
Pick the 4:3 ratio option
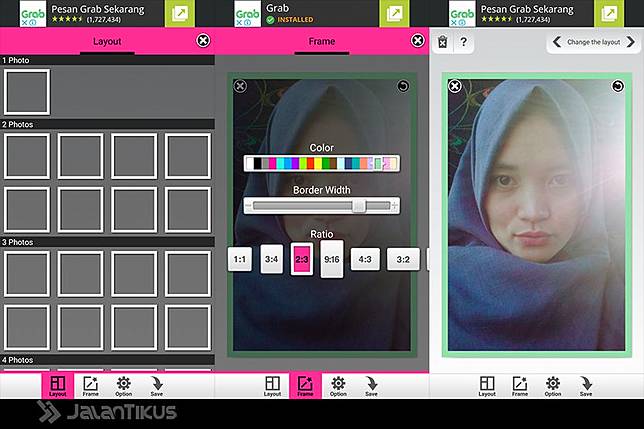(x=365, y=259)
